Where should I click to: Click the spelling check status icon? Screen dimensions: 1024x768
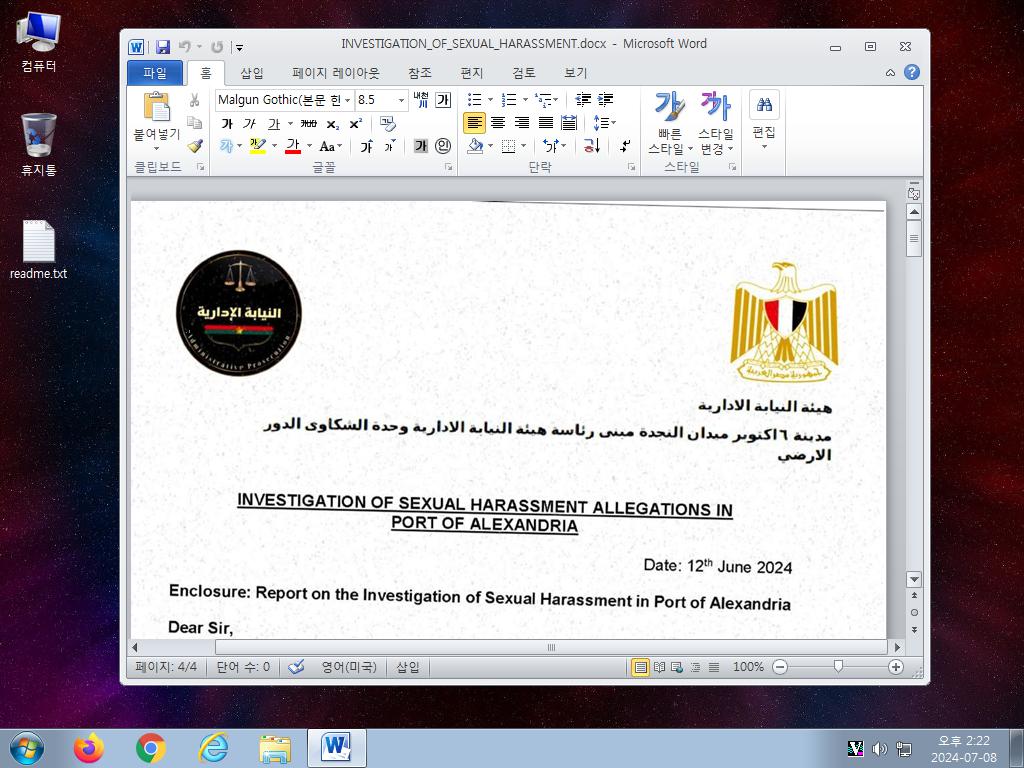tap(296, 667)
